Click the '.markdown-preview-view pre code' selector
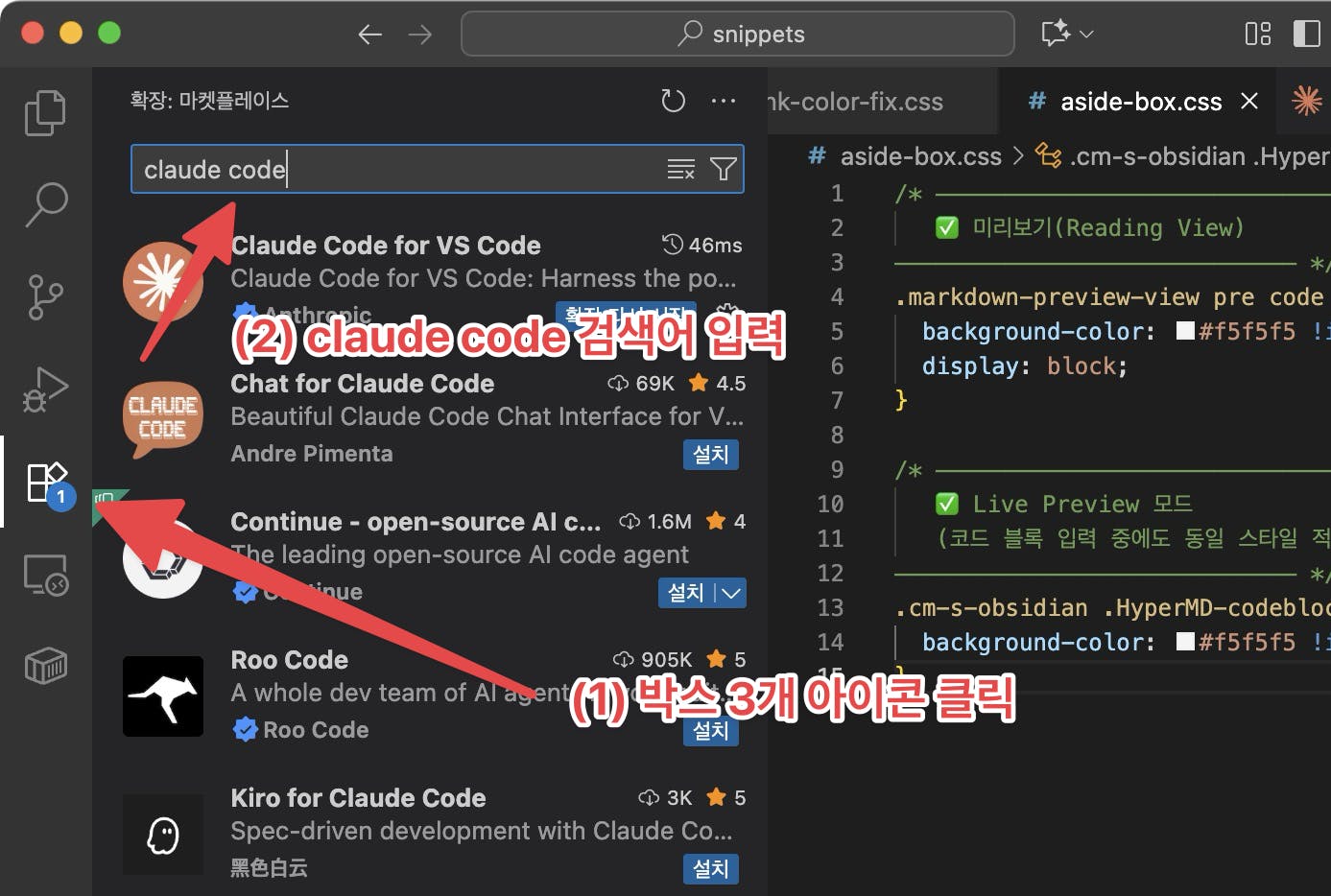 coord(1109,297)
